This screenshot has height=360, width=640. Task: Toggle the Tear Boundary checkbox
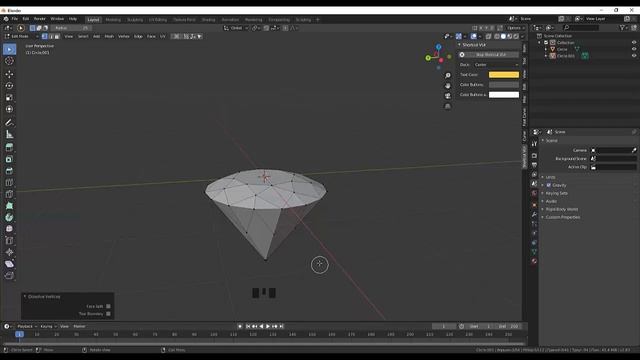click(108, 314)
